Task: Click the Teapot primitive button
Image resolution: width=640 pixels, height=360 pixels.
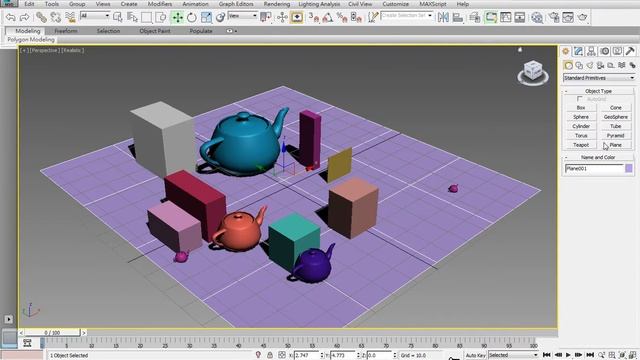Action: (581, 145)
